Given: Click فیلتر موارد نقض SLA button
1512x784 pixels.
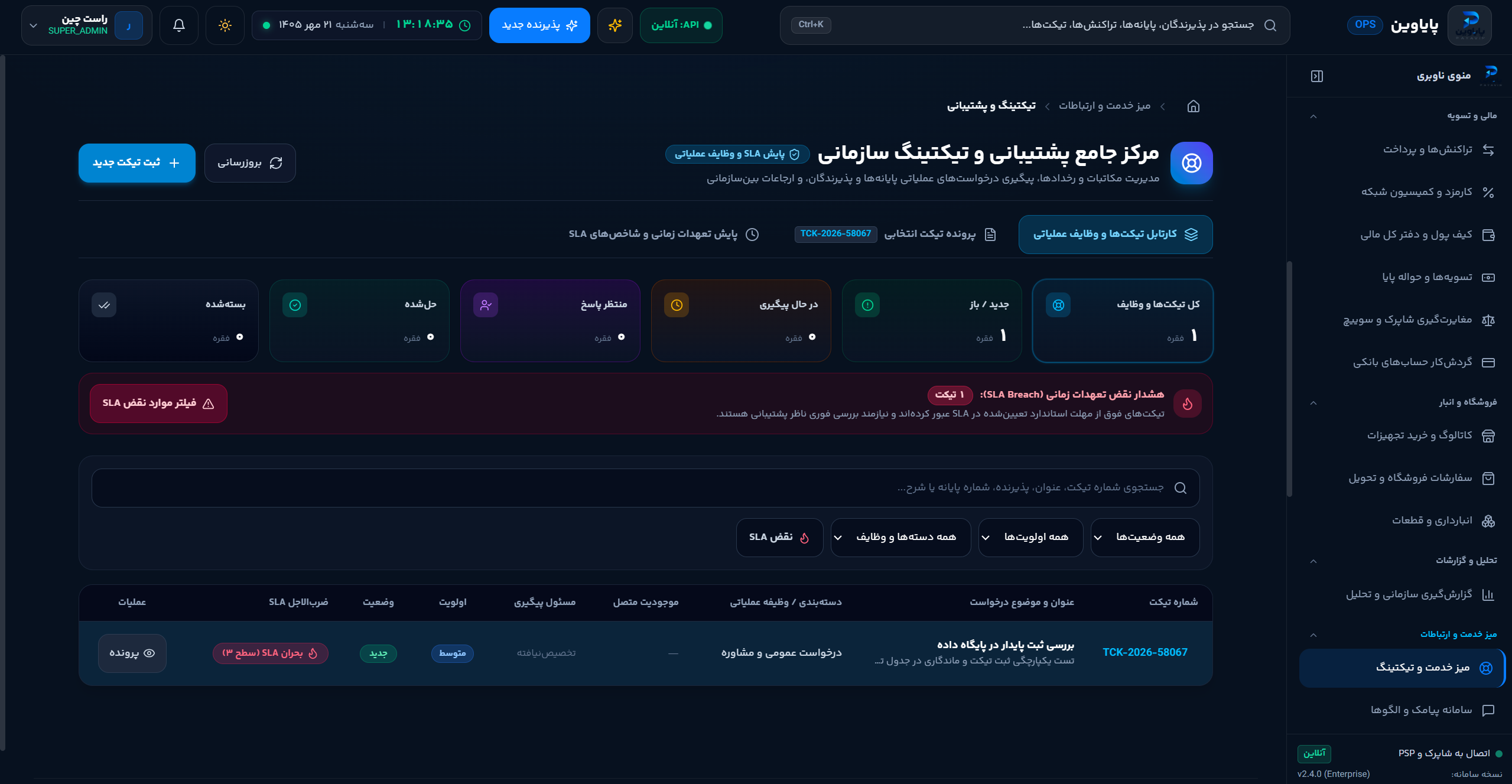Looking at the screenshot, I should pos(158,404).
